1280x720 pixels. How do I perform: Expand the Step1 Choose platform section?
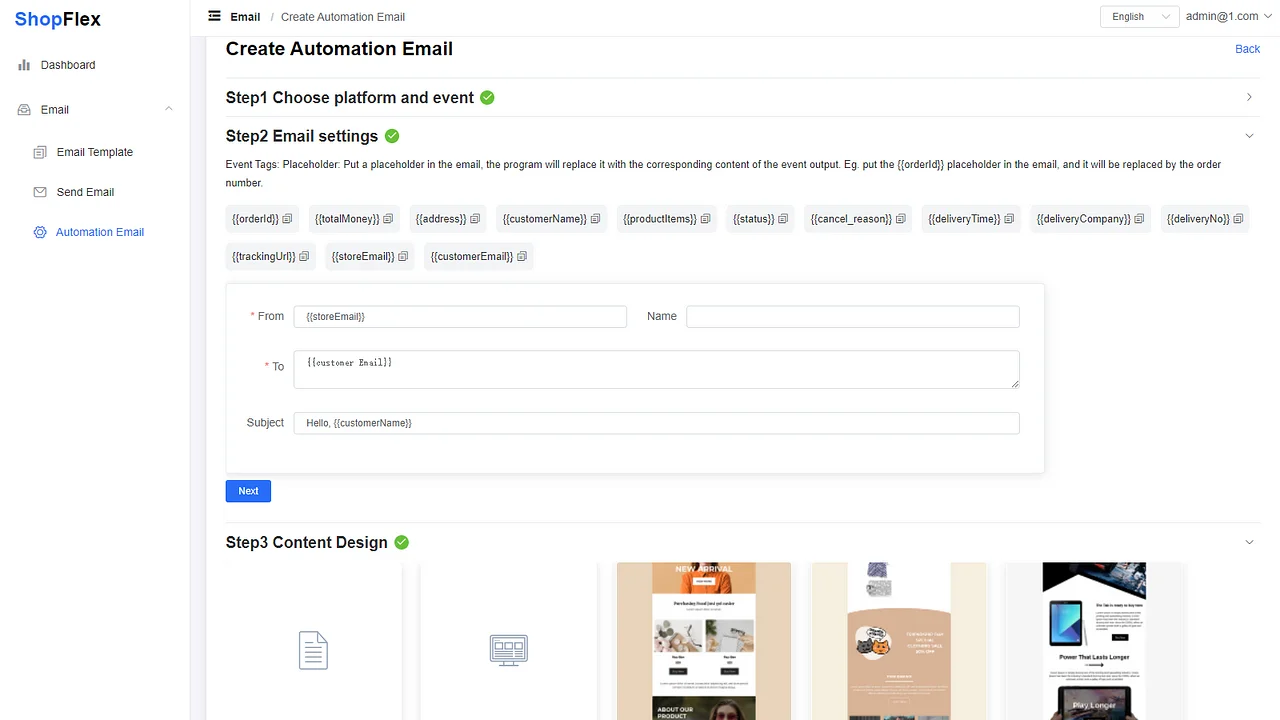pyautogui.click(x=1249, y=97)
